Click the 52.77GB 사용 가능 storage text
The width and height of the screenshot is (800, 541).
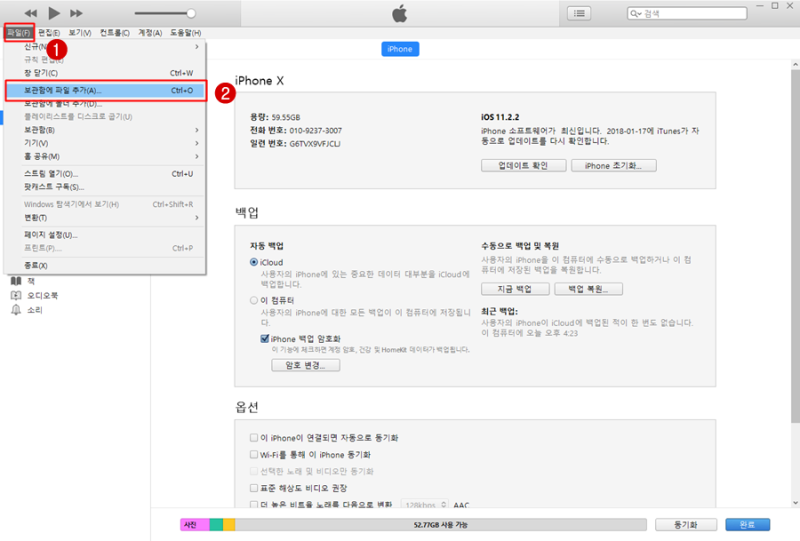coord(440,525)
